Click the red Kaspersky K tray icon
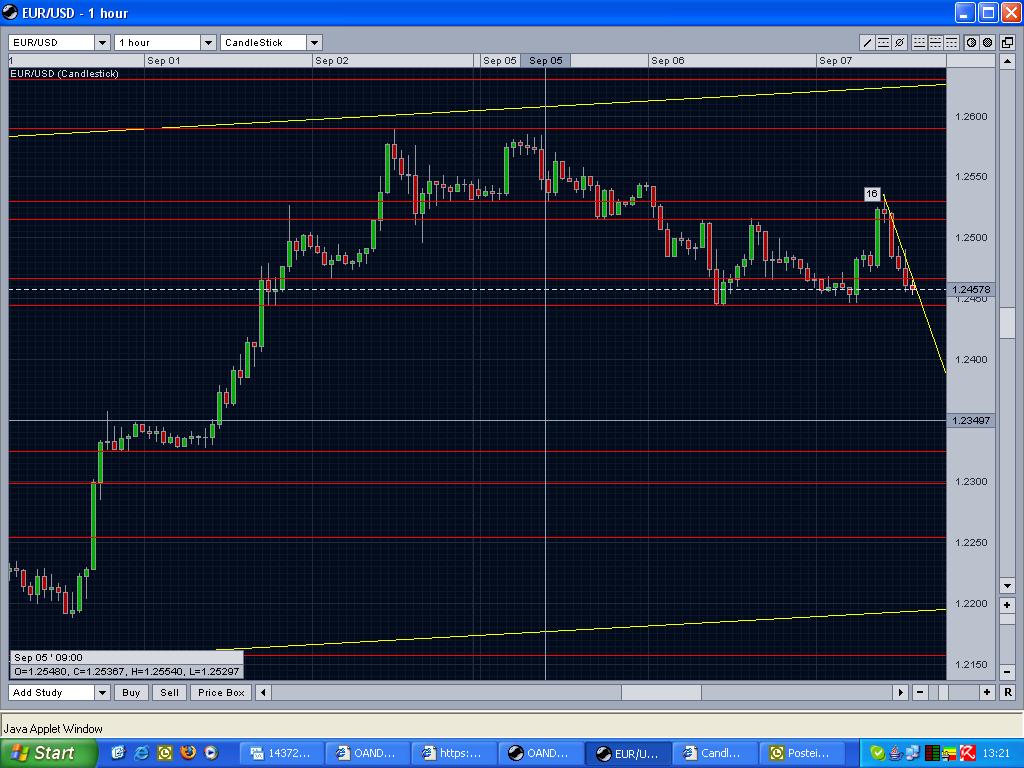 click(x=968, y=754)
